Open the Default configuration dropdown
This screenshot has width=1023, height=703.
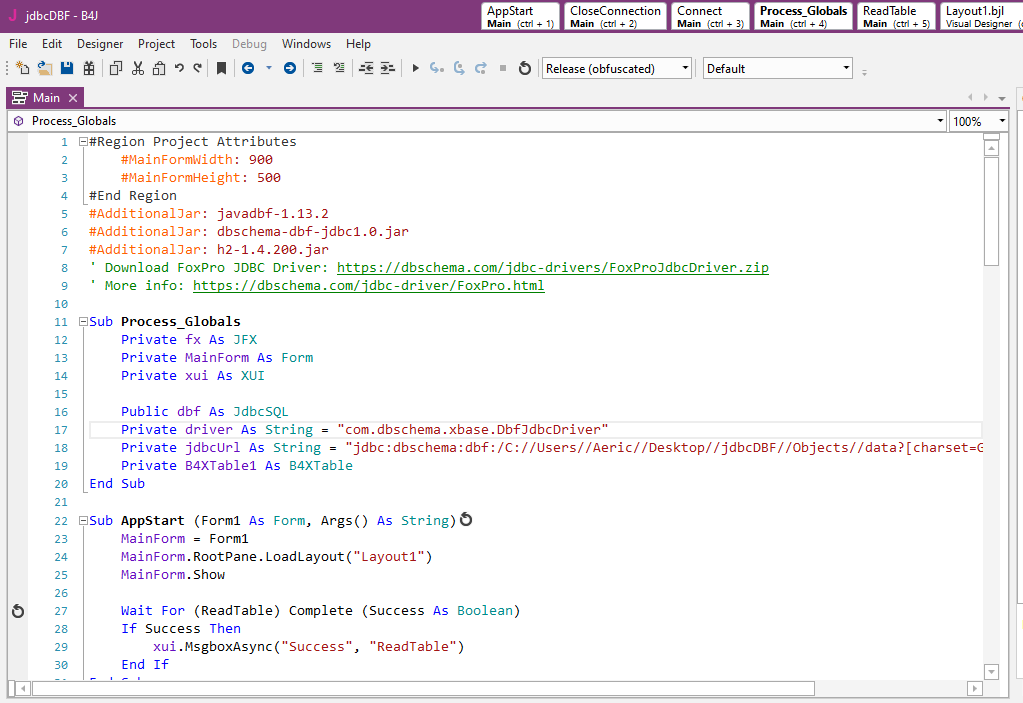pos(777,69)
